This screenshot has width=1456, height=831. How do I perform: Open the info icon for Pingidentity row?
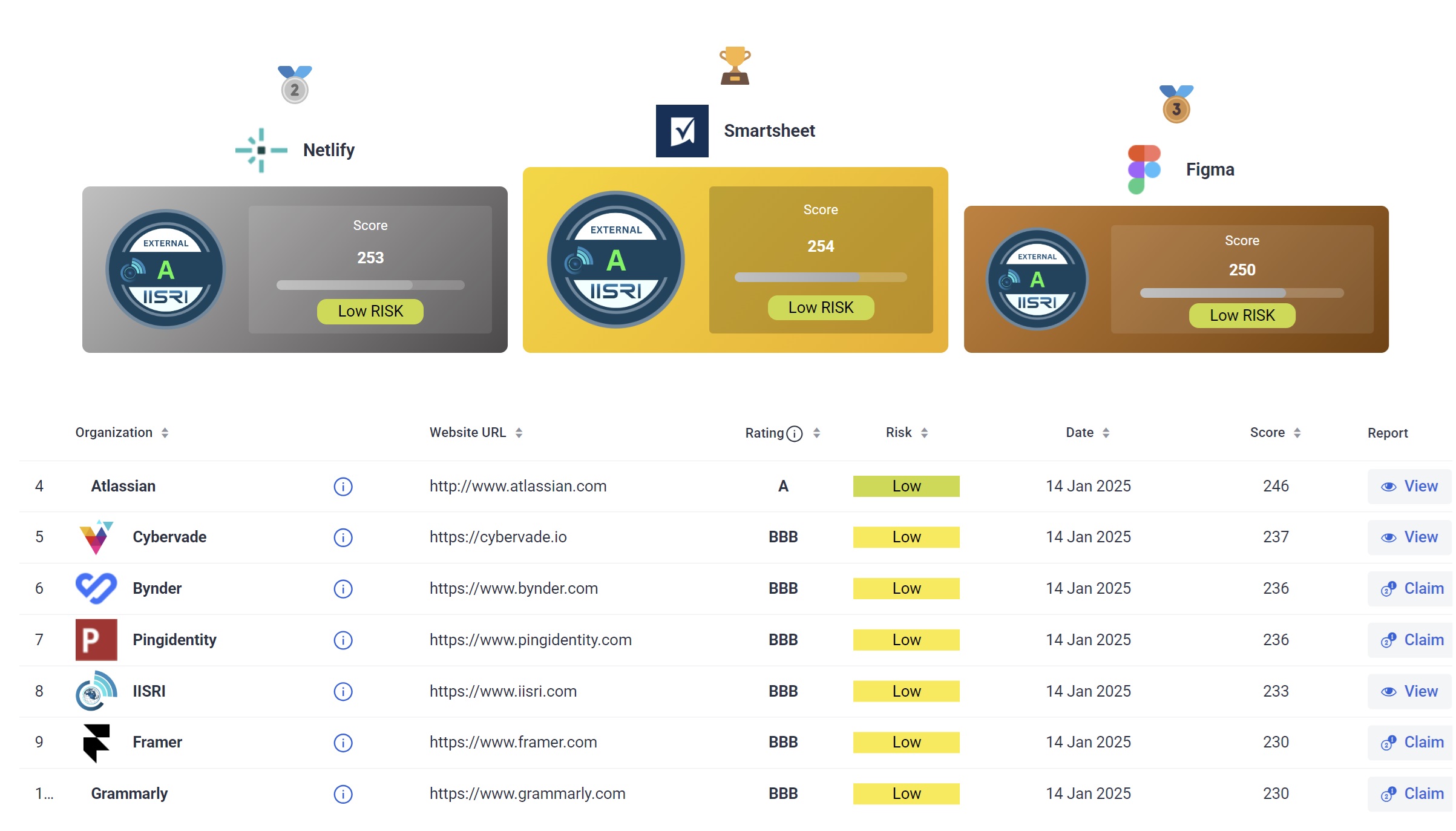343,640
